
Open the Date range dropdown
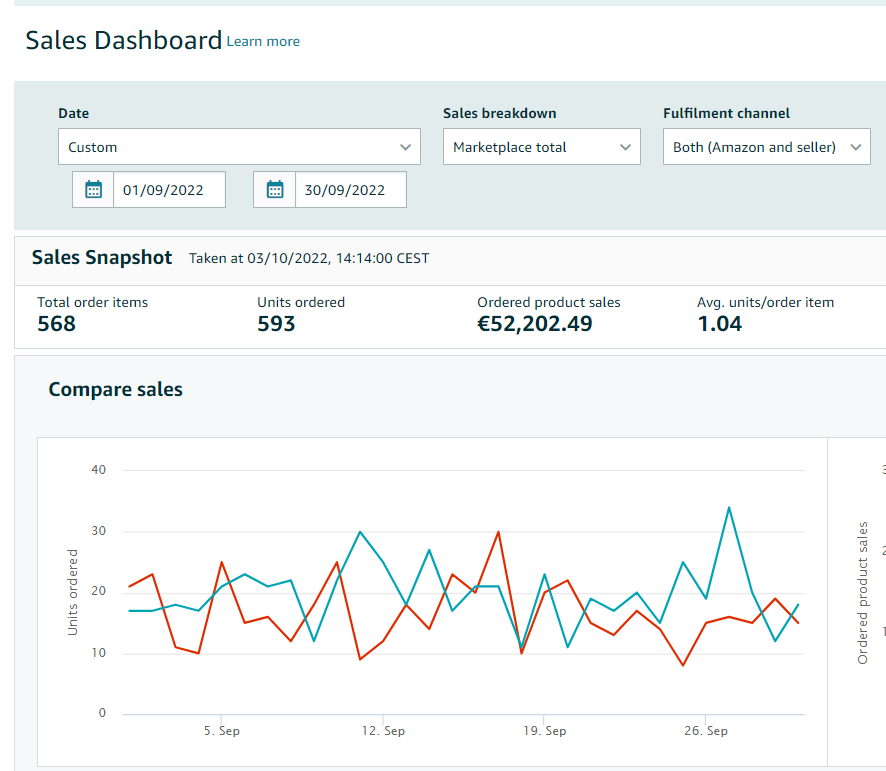(x=239, y=147)
